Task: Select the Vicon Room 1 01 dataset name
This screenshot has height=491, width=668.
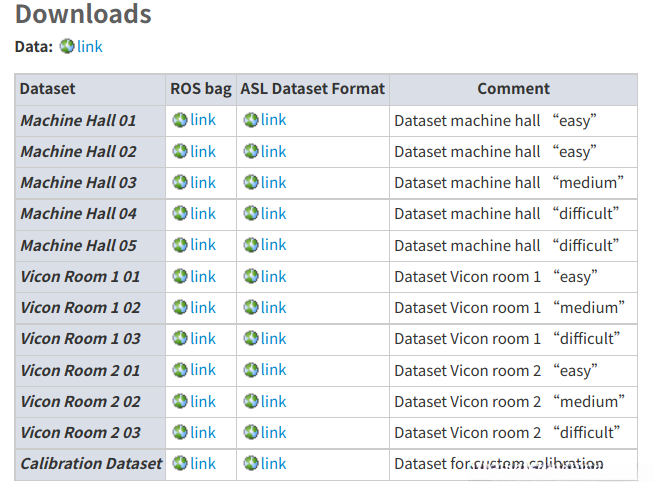Action: pos(80,276)
